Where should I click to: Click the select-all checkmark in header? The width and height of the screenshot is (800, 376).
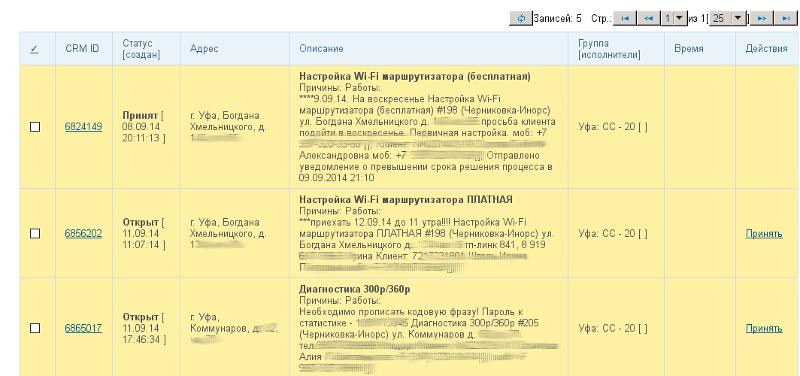34,49
